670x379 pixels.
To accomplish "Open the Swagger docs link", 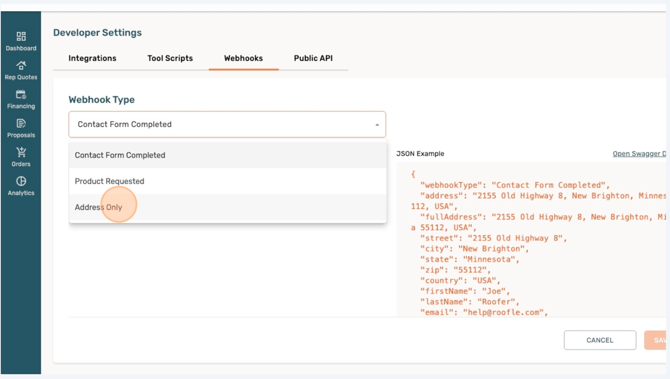I will 639,153.
